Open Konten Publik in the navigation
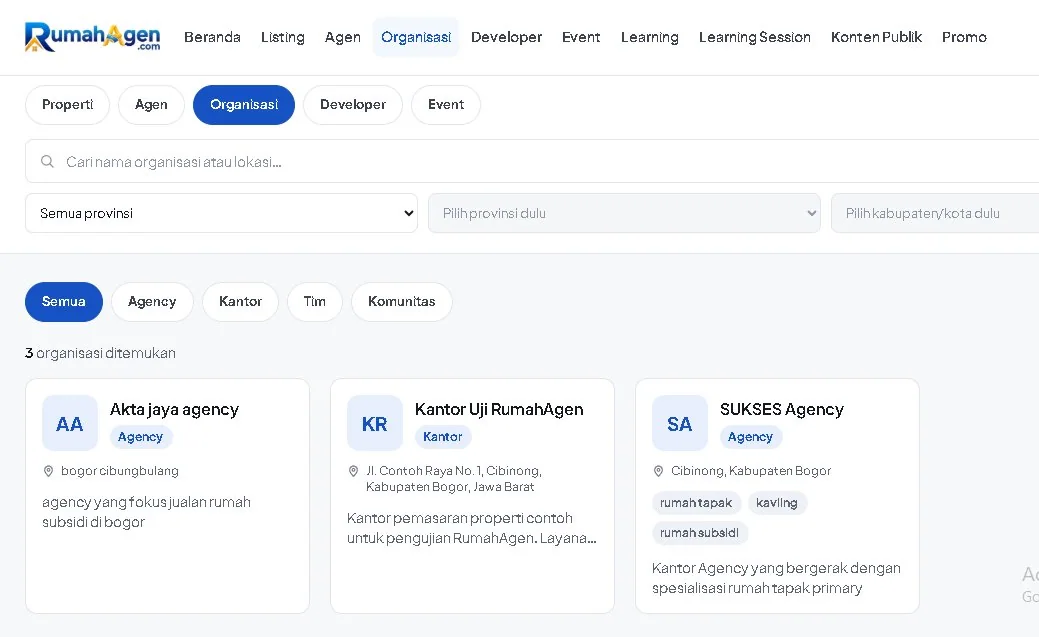The image size is (1039, 637). 876,37
